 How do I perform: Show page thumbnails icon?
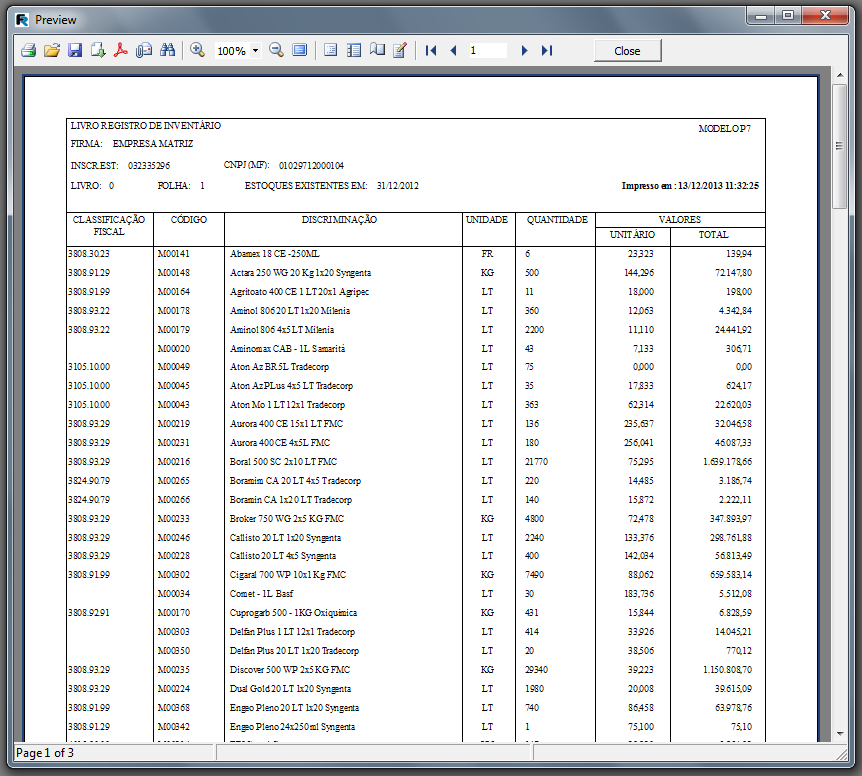point(354,51)
